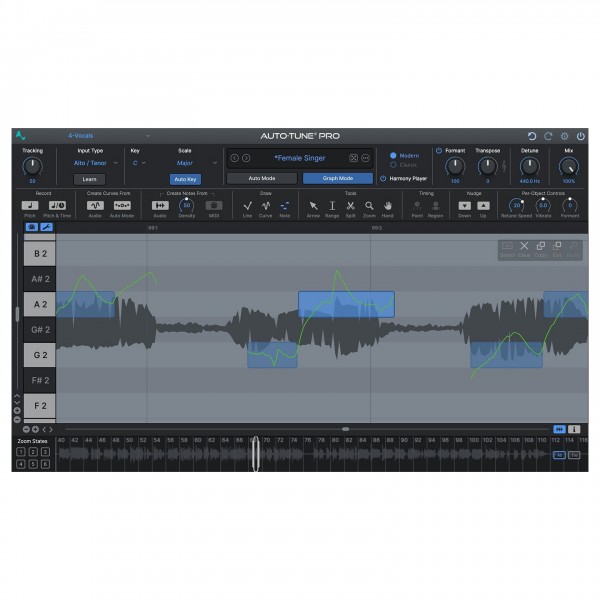Viewport: 600px width, 600px height.
Task: Open the Female Singer preset name list
Action: pos(300,158)
